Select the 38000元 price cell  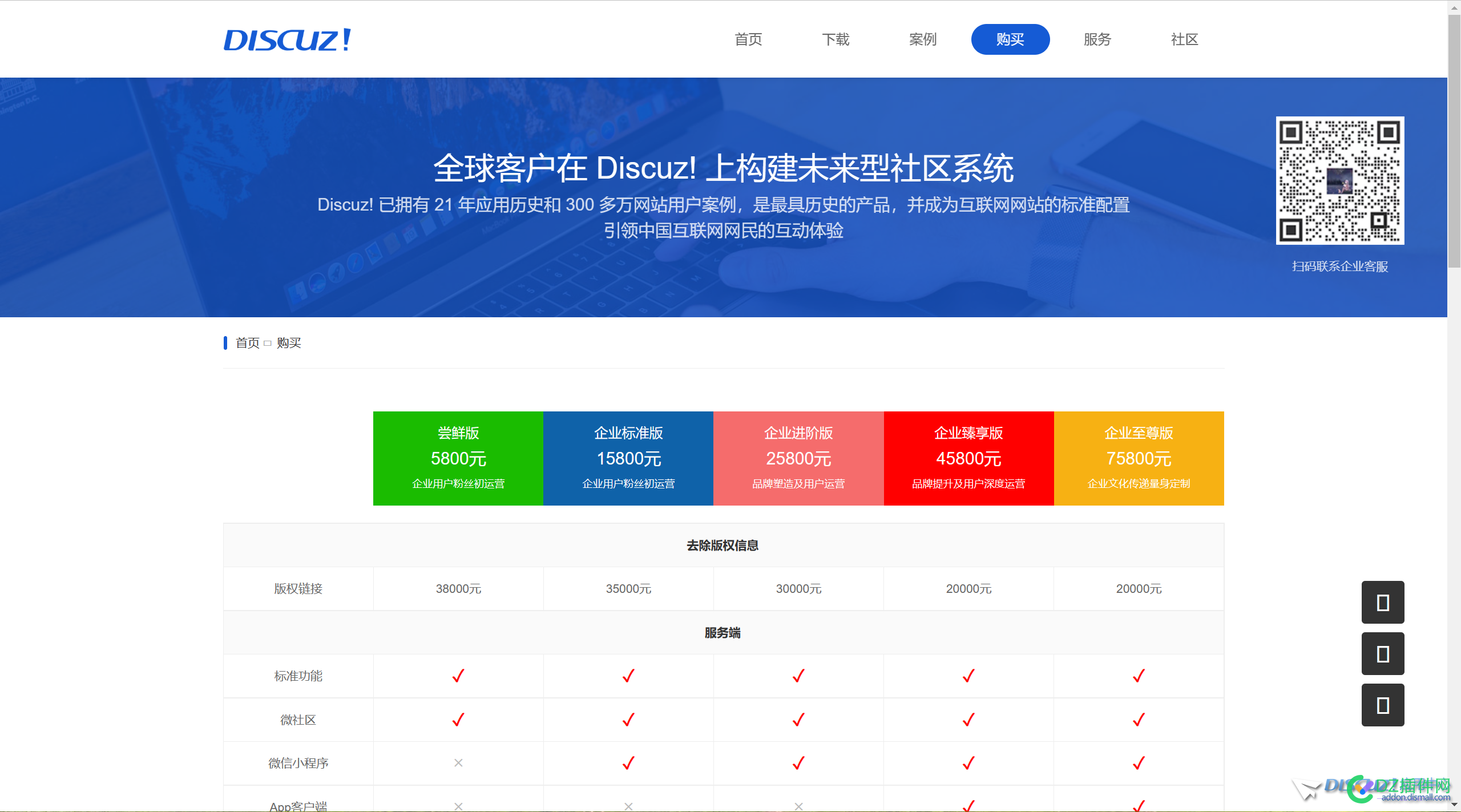point(458,589)
